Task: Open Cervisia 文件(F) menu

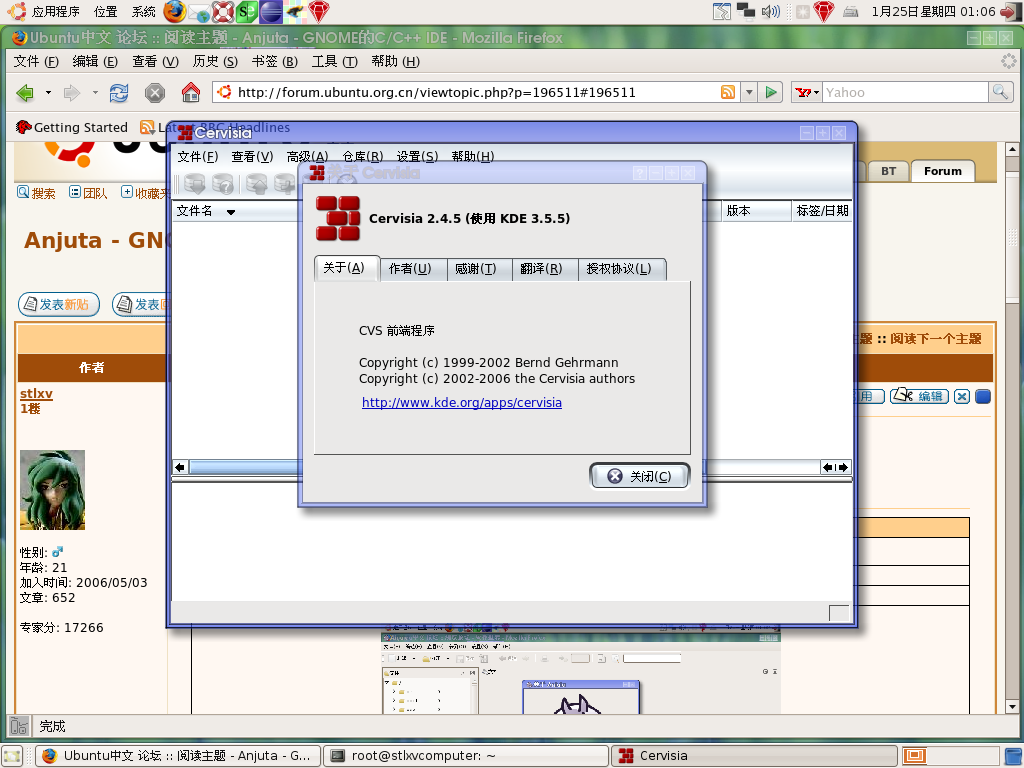Action: (x=197, y=157)
